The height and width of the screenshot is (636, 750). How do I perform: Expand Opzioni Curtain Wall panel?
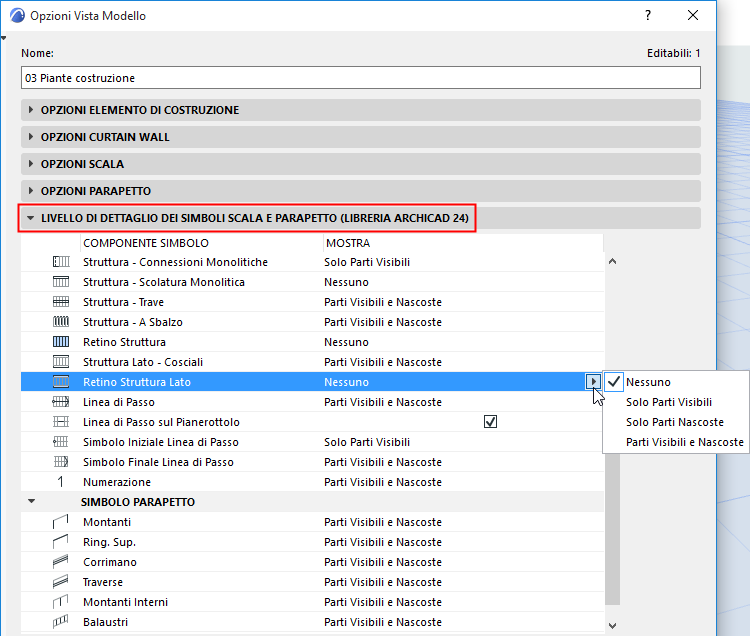point(361,137)
